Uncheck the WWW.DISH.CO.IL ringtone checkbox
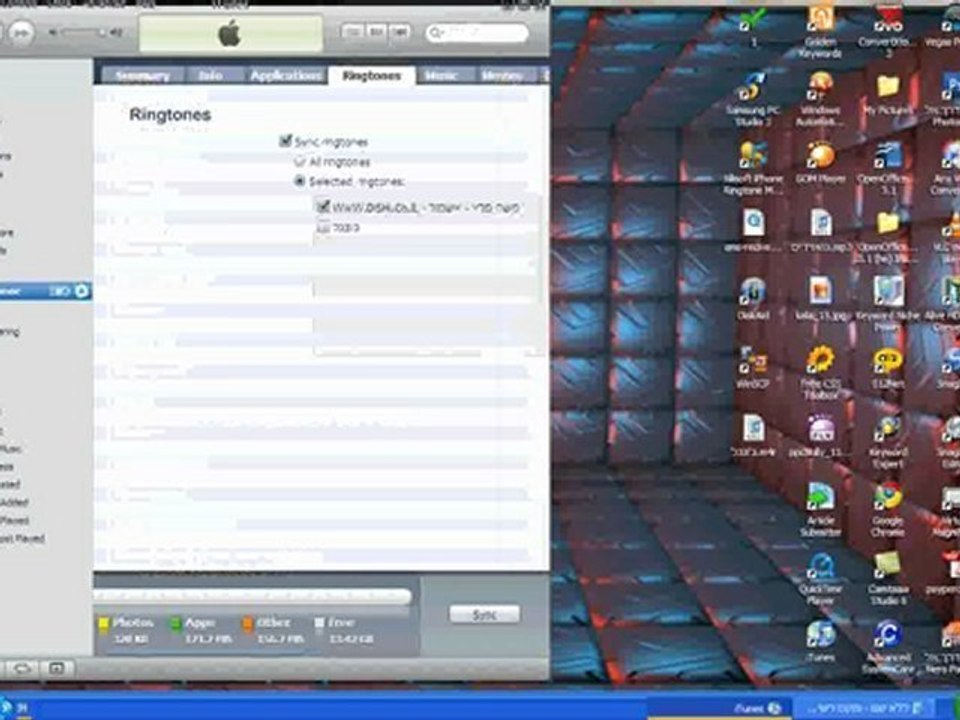 [x=323, y=206]
